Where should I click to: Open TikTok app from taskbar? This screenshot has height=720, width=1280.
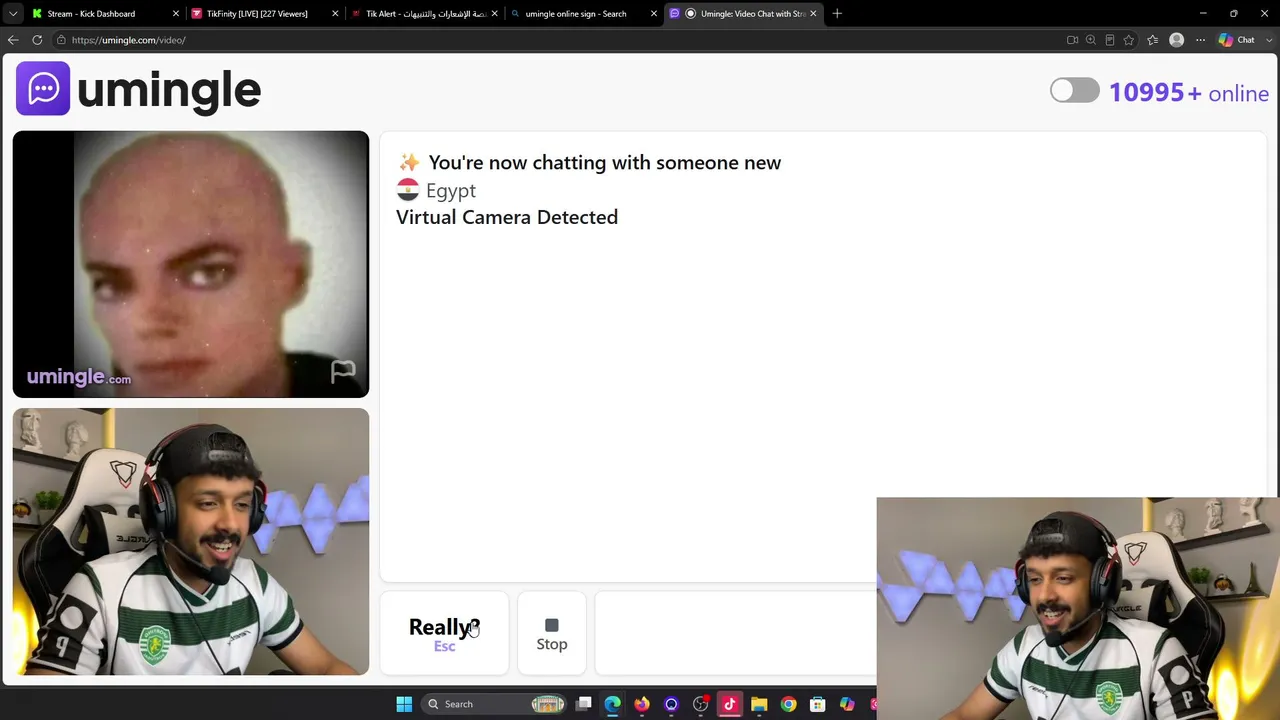coord(729,704)
